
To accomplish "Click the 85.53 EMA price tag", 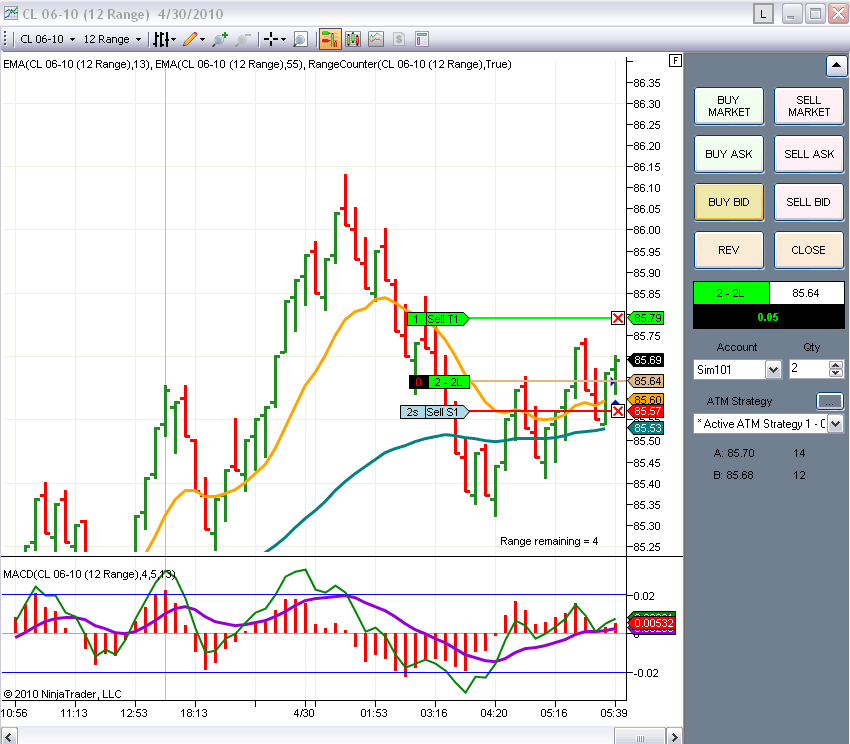I will coord(646,428).
